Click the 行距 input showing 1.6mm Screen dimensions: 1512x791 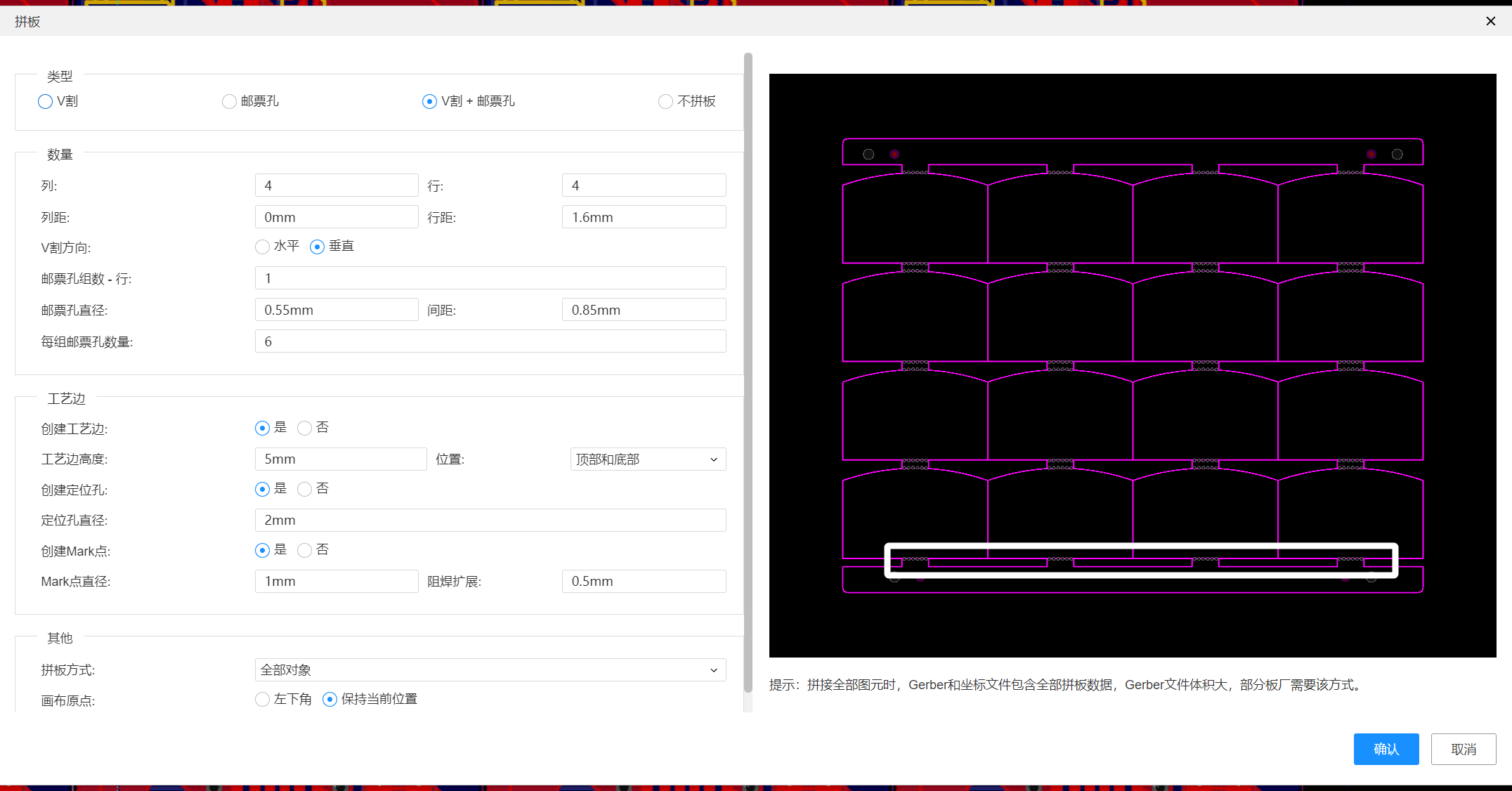coord(643,217)
